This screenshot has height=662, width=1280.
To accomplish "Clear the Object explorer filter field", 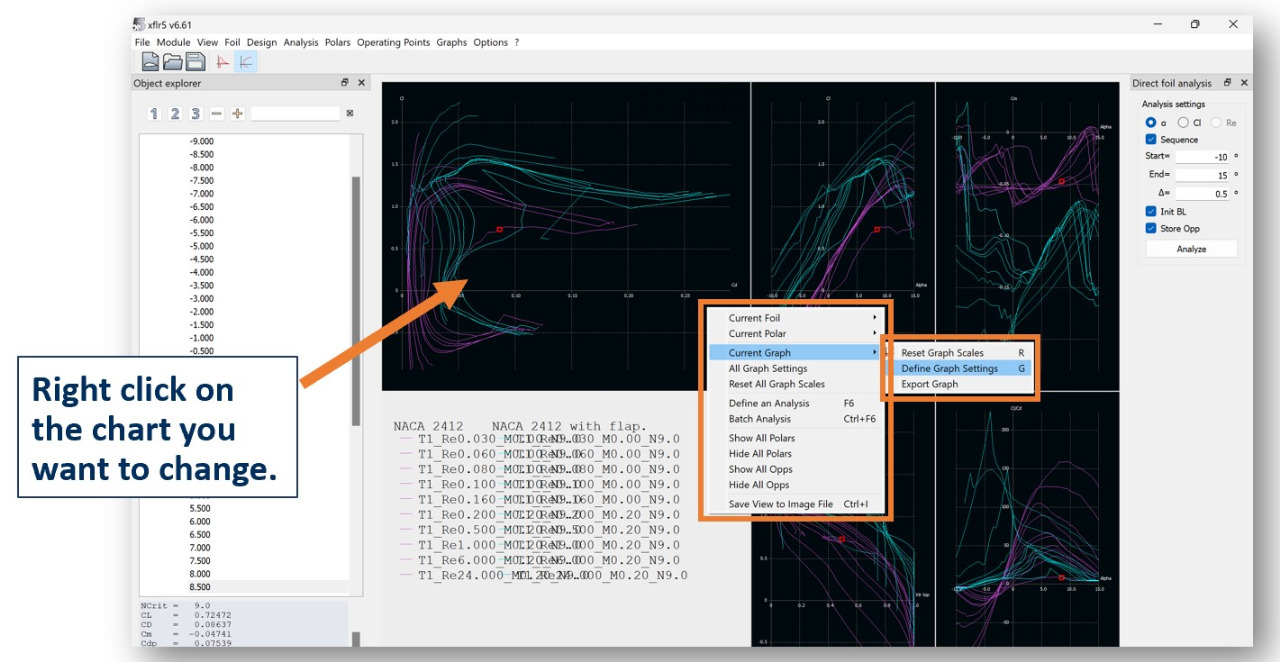I will [x=350, y=114].
